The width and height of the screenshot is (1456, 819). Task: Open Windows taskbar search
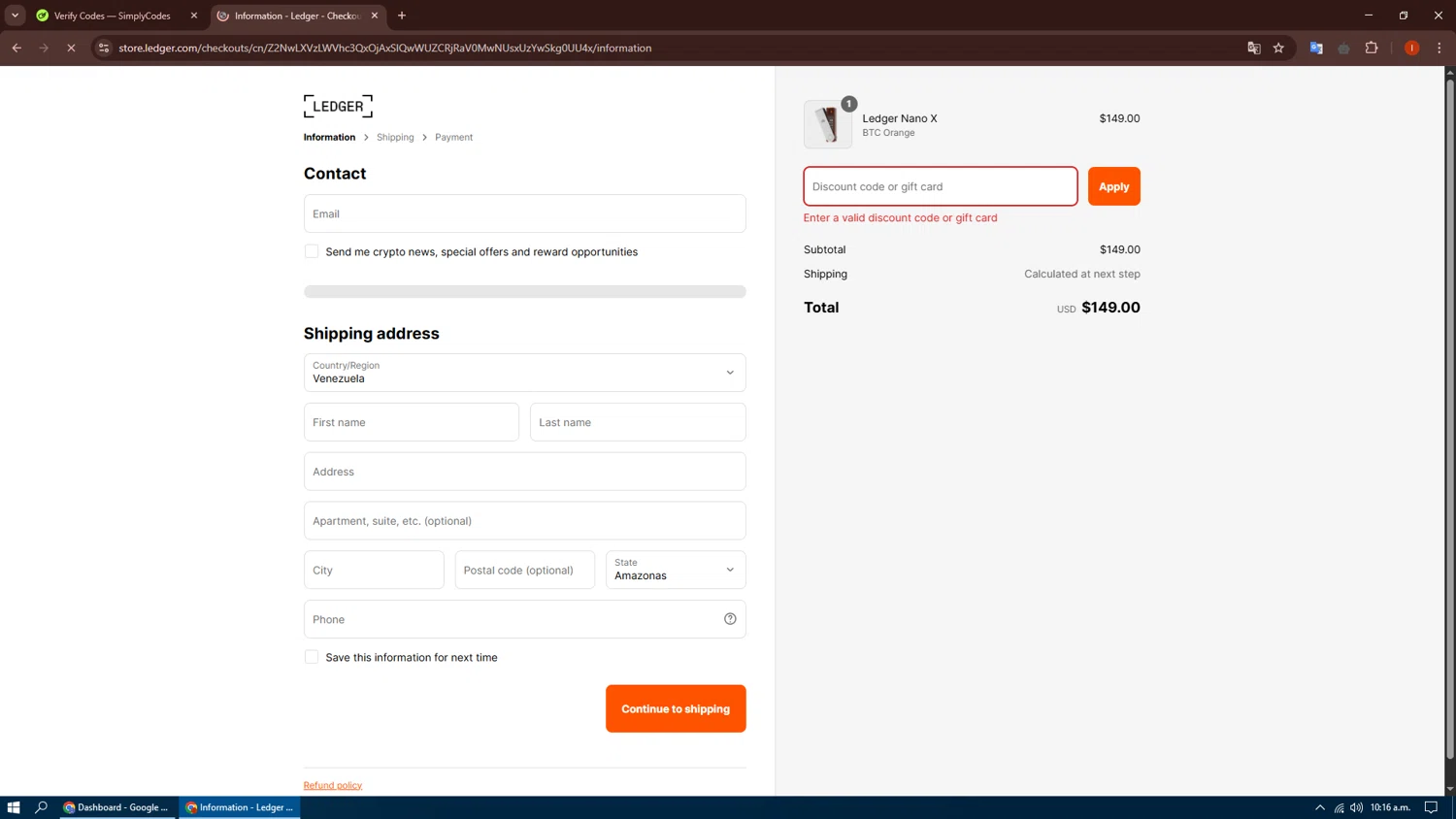click(x=41, y=807)
